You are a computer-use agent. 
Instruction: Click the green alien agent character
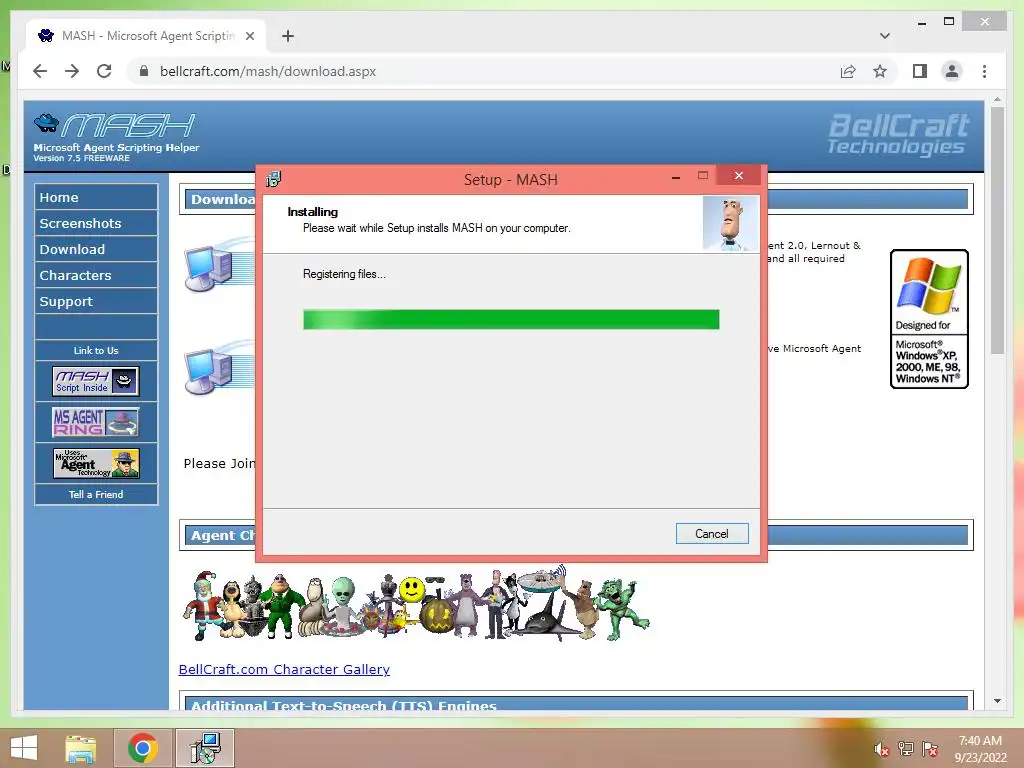pyautogui.click(x=344, y=604)
